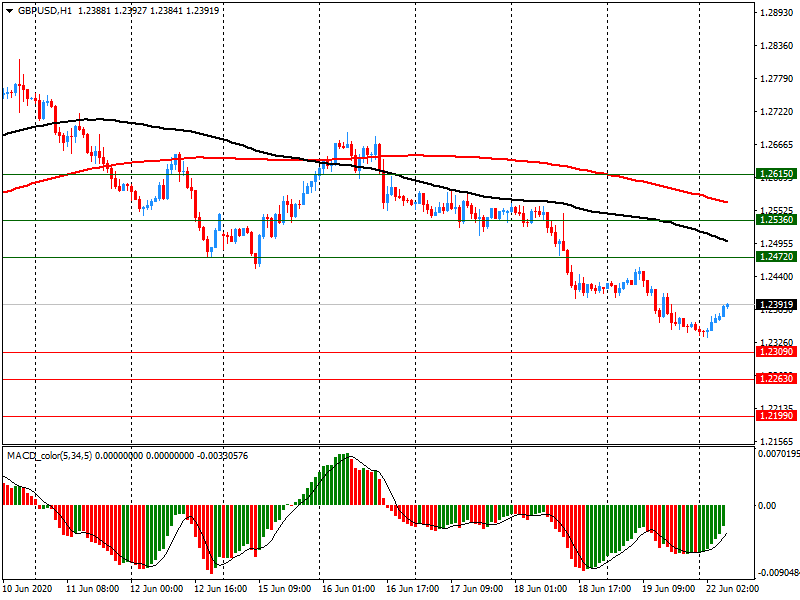Click the MACD_color(5,34,5) indicator label

tap(64, 456)
